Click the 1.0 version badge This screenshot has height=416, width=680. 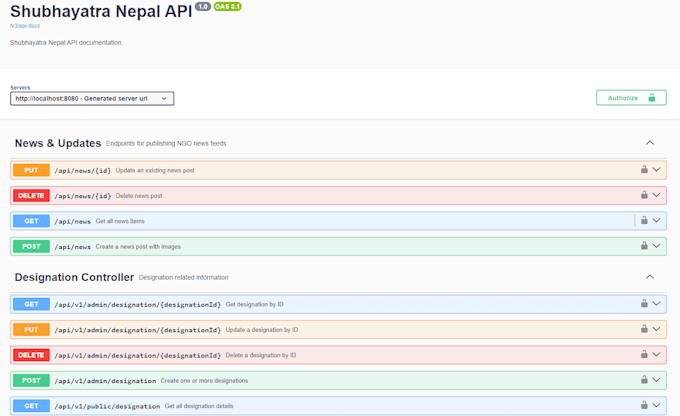point(203,7)
